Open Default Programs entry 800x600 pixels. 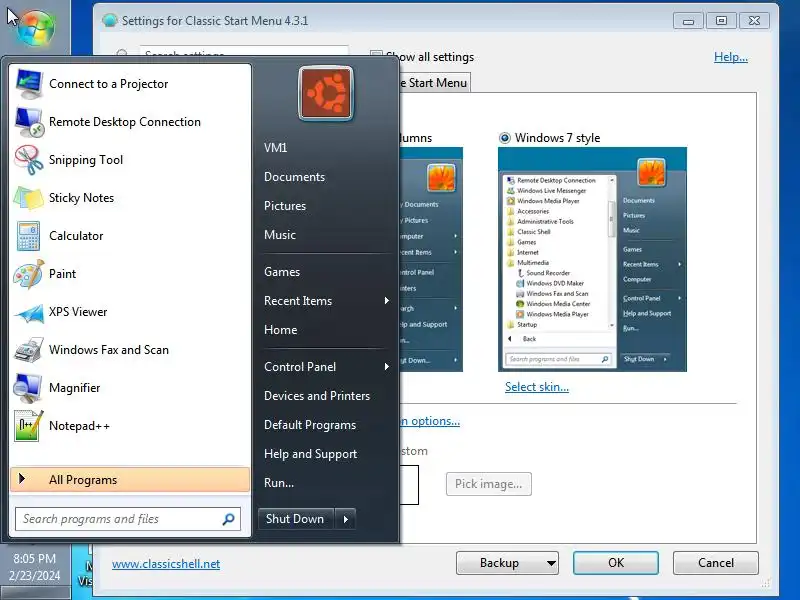click(310, 424)
